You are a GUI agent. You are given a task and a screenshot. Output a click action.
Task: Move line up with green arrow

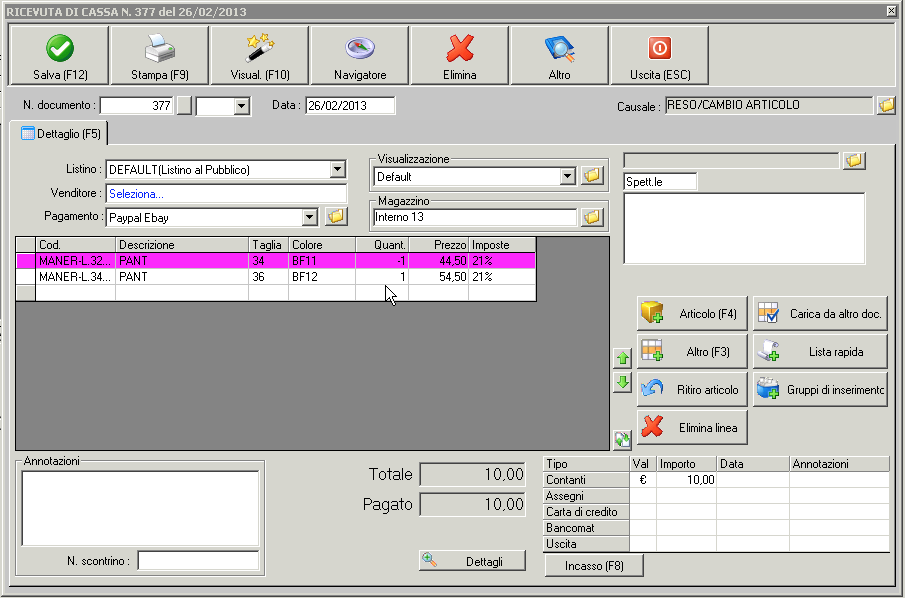coord(622,358)
